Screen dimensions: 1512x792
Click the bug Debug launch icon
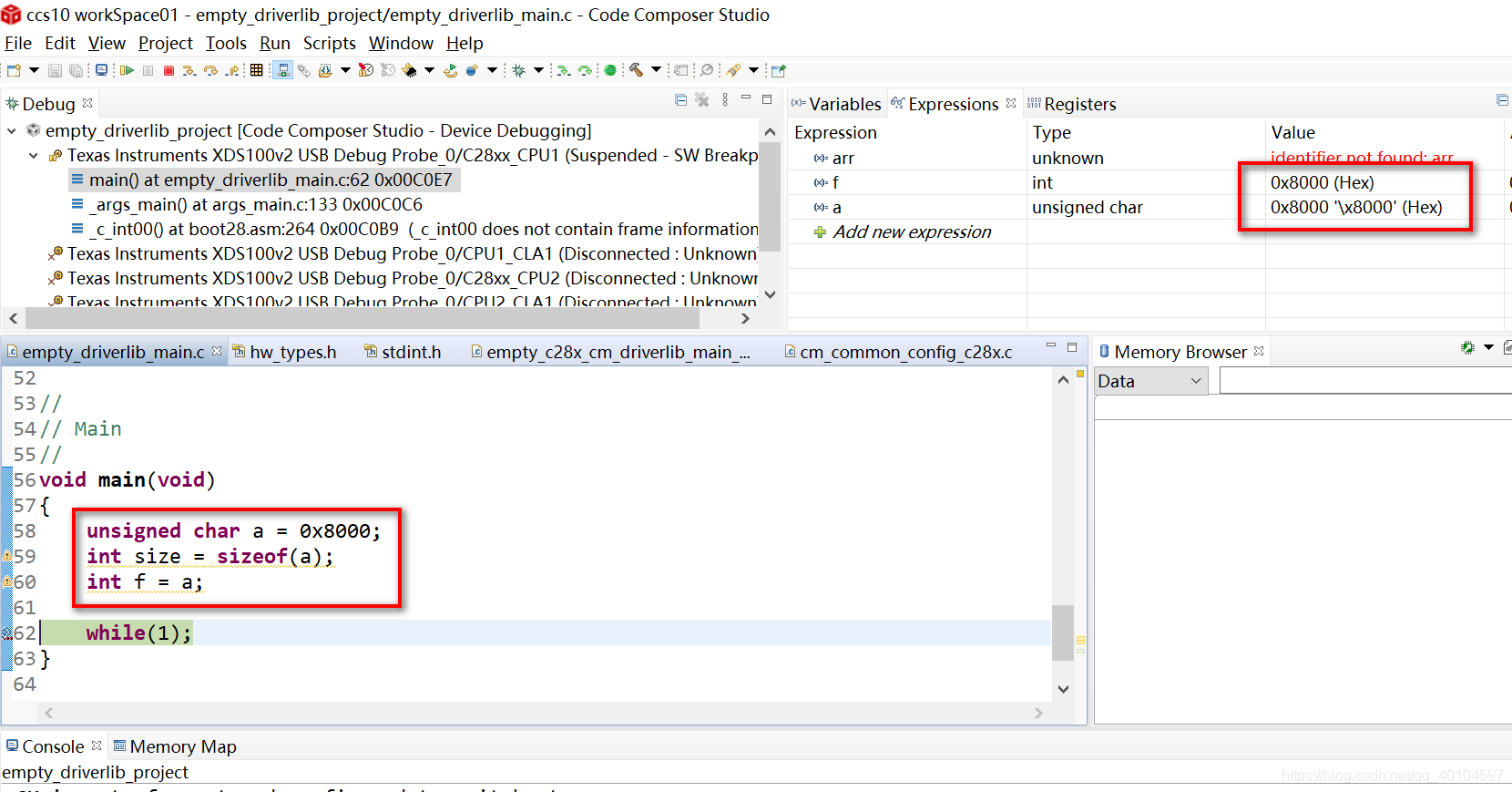[x=518, y=70]
